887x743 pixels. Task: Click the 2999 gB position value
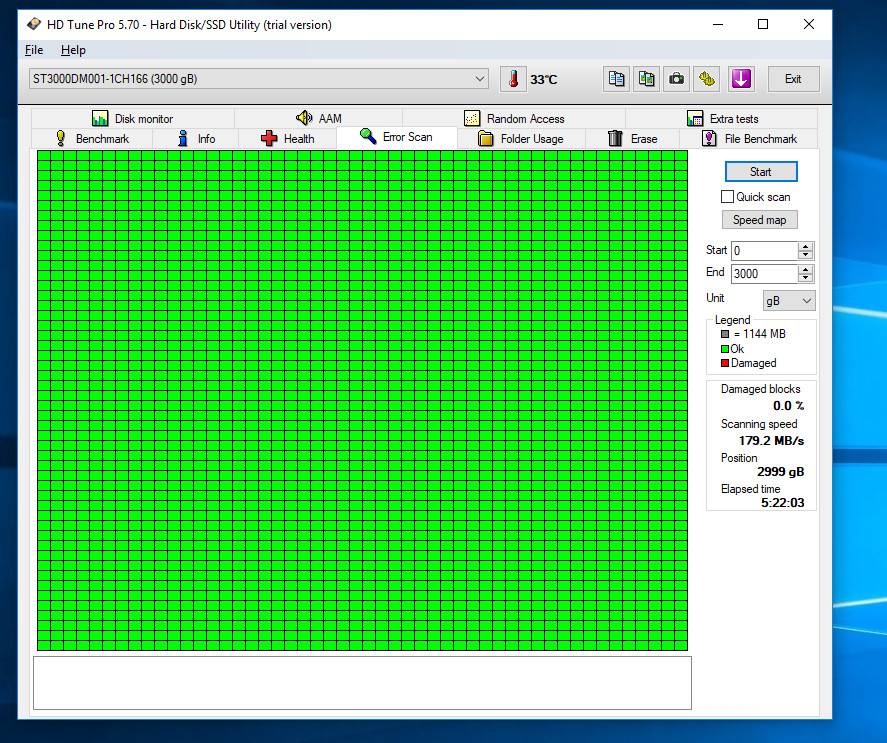pyautogui.click(x=781, y=472)
